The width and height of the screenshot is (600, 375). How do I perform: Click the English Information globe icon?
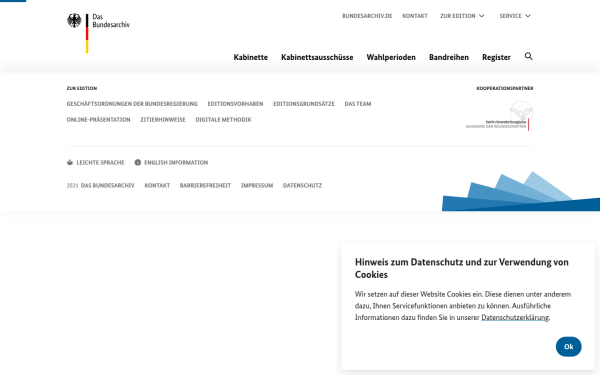[x=138, y=162]
